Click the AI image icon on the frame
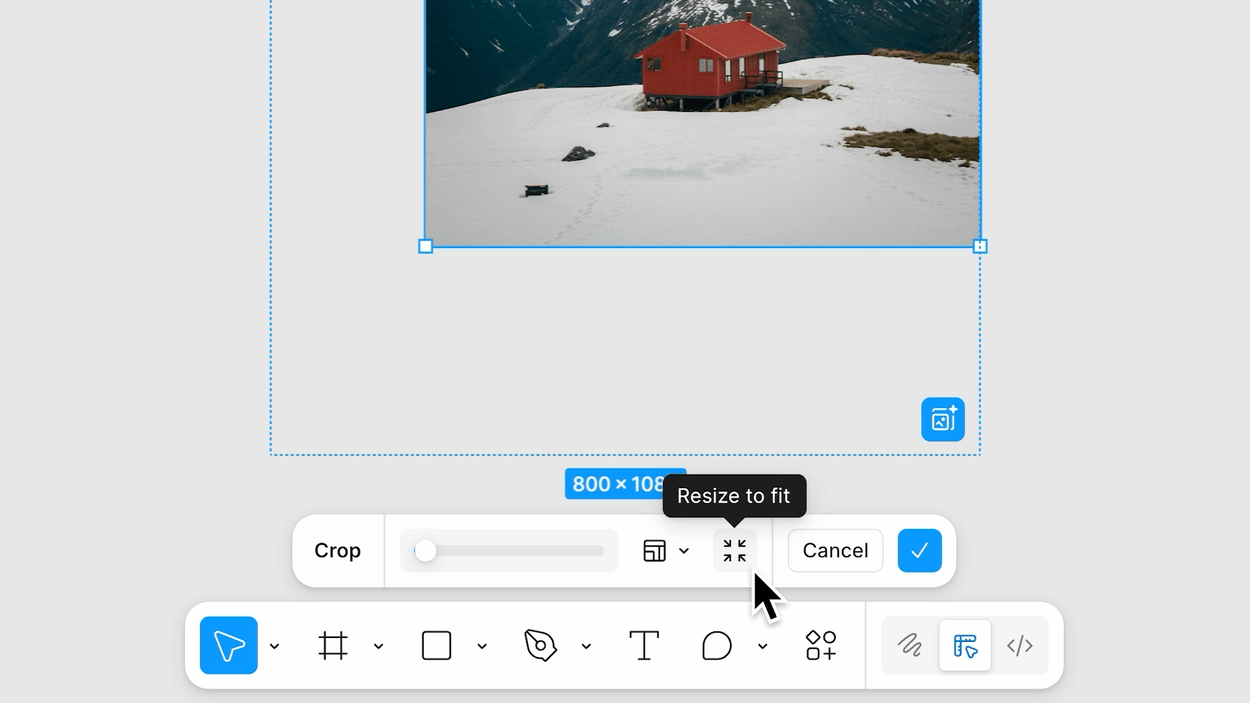The width and height of the screenshot is (1250, 703). (x=942, y=419)
